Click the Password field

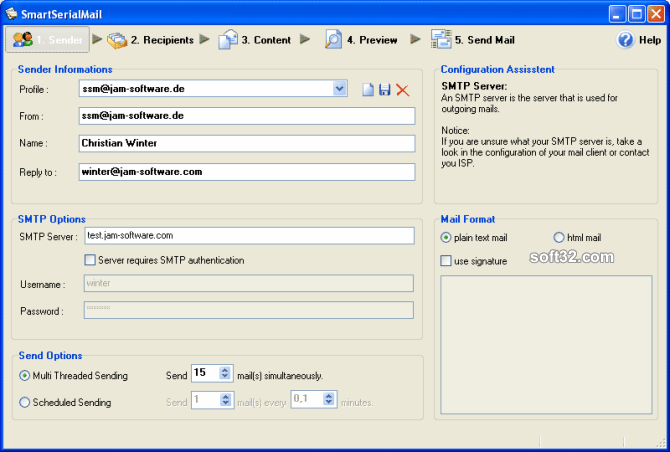pyautogui.click(x=249, y=310)
